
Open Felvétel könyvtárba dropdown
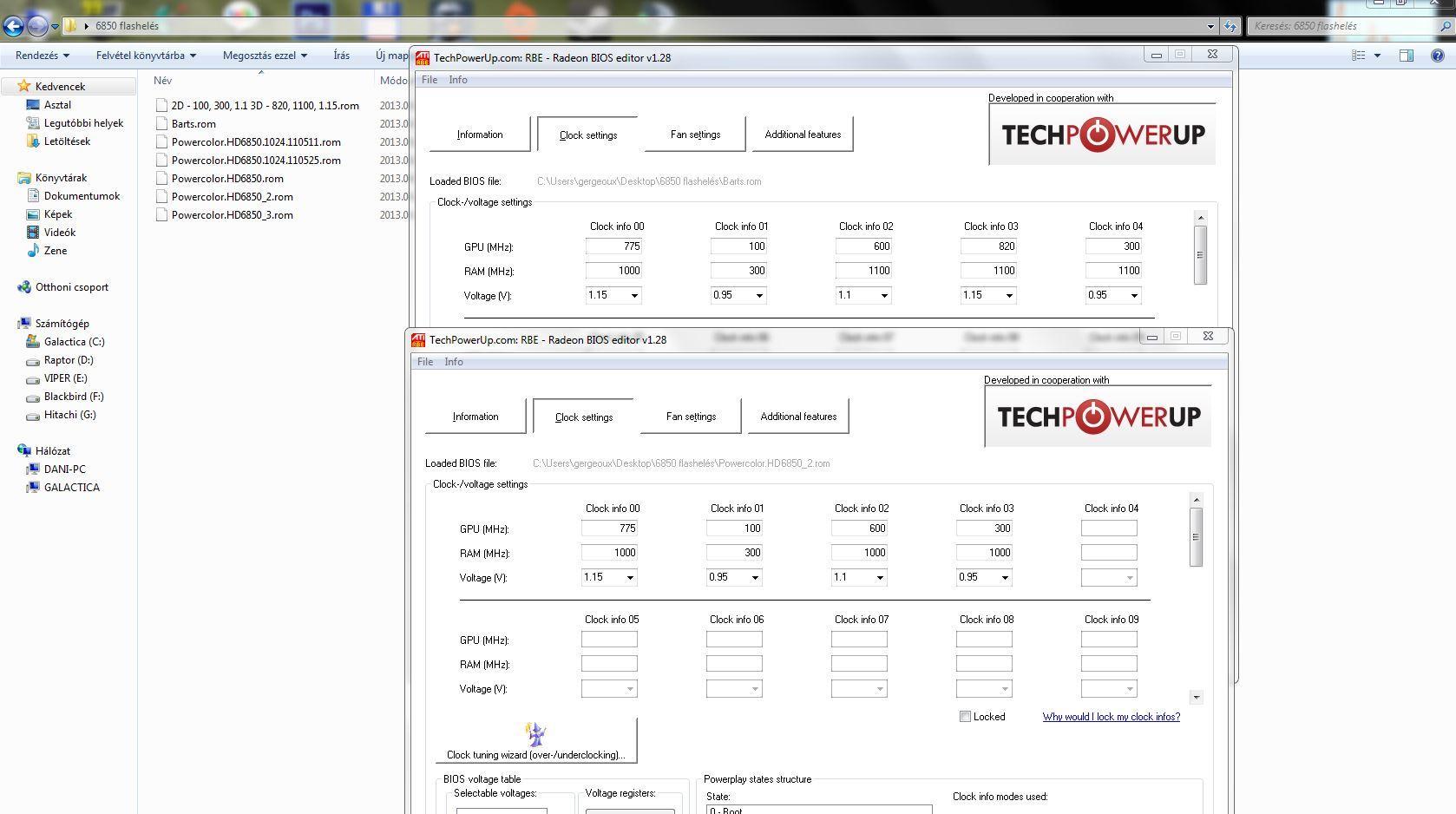click(146, 56)
